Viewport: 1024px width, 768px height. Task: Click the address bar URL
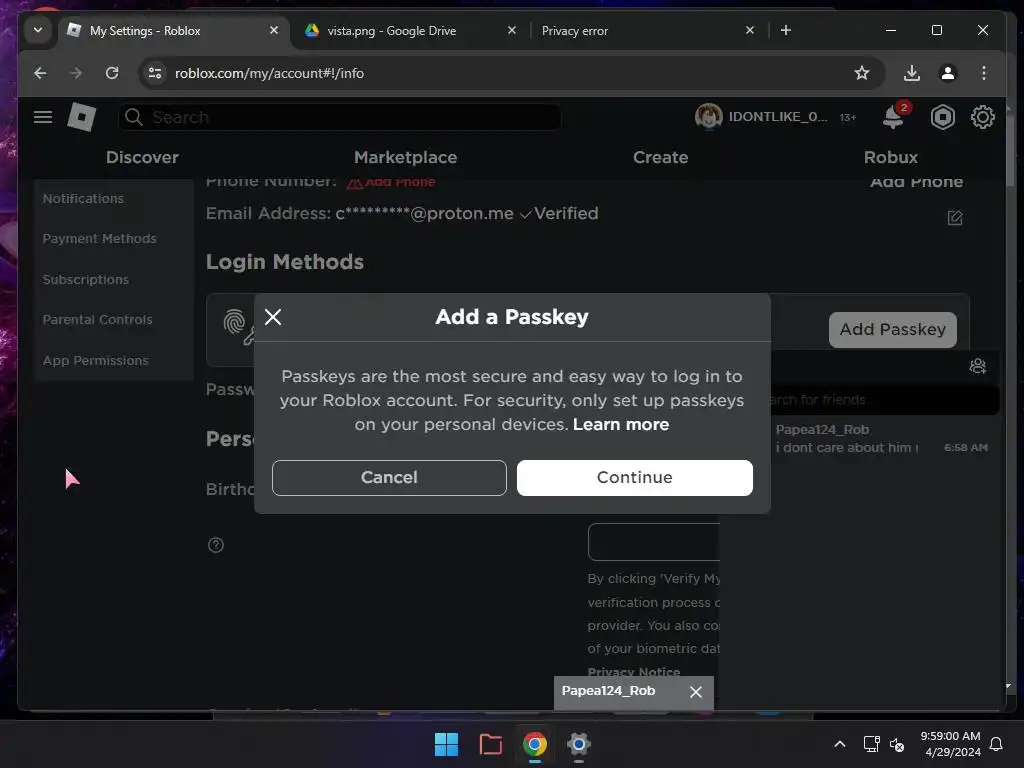click(269, 73)
